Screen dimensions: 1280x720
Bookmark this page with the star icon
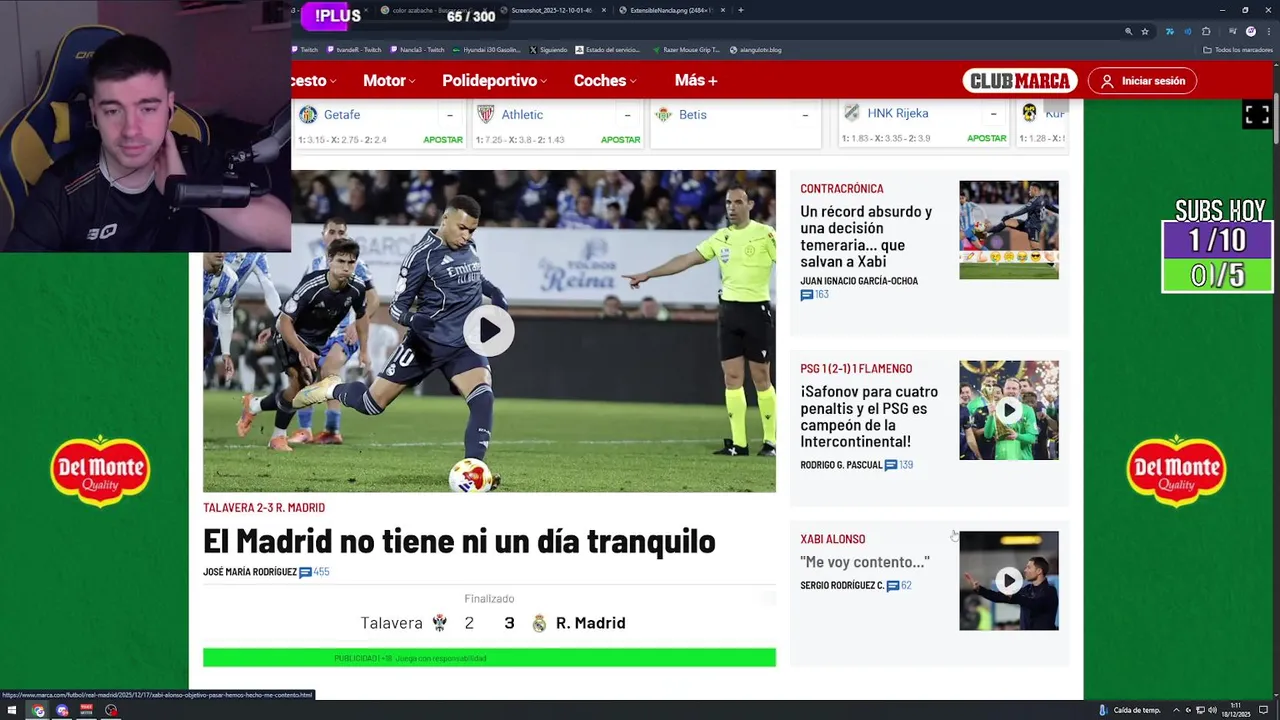(1145, 31)
